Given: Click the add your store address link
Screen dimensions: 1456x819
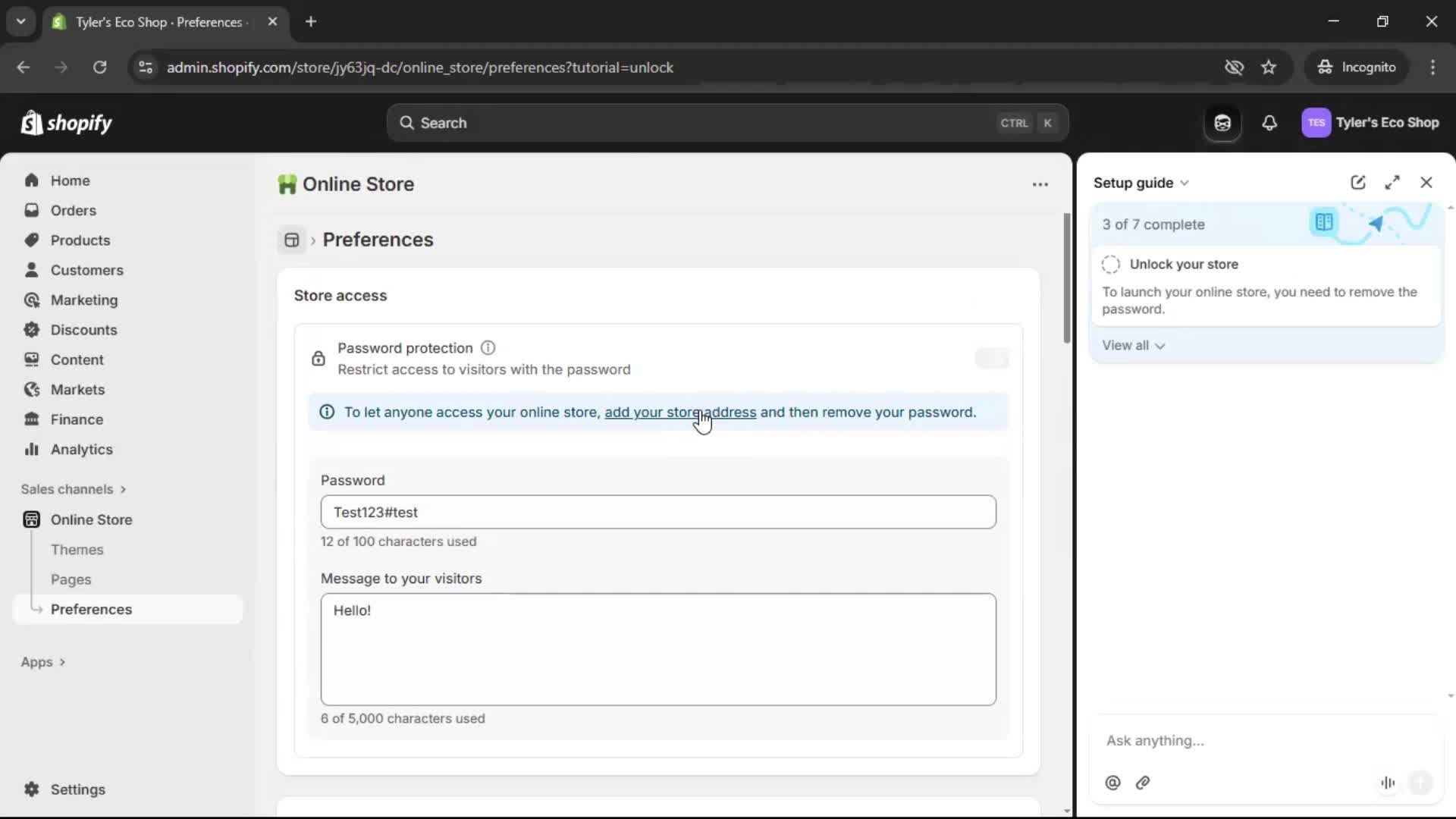Looking at the screenshot, I should click(x=678, y=412).
